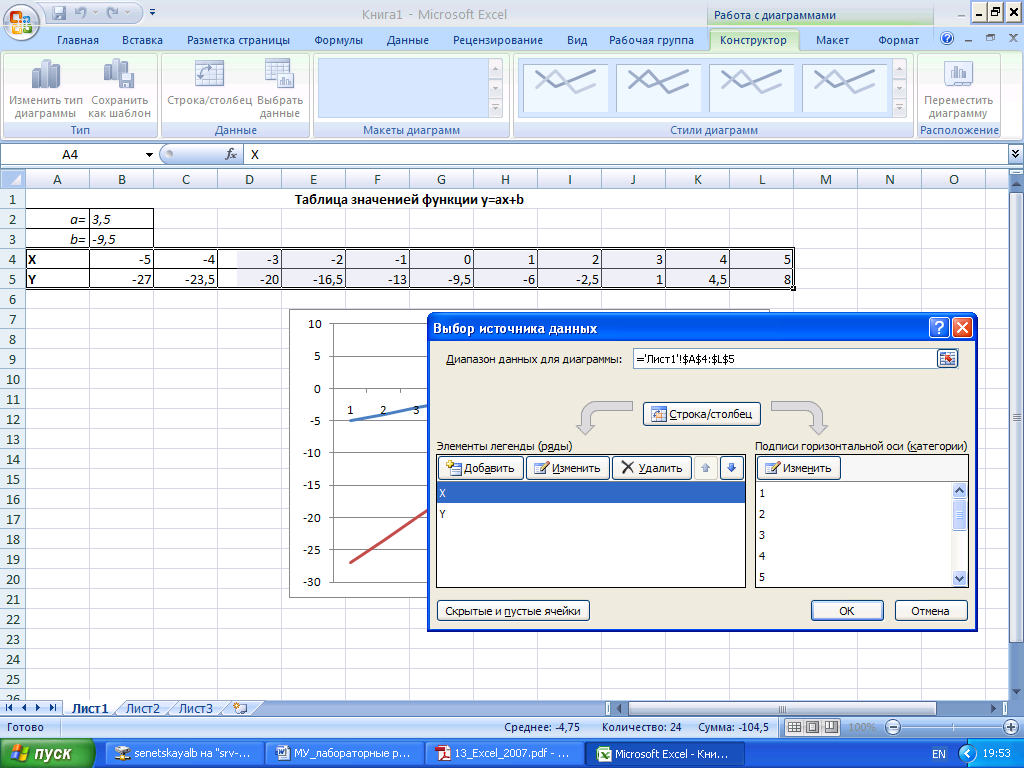Image resolution: width=1024 pixels, height=768 pixels.
Task: Insert new worksheet tab icon
Action: coord(240,709)
